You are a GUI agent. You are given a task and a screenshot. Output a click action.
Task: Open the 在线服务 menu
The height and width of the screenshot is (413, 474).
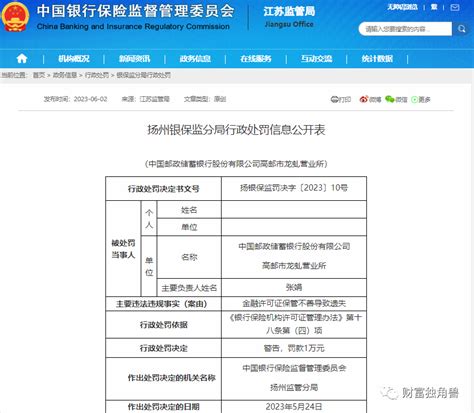tap(256, 59)
